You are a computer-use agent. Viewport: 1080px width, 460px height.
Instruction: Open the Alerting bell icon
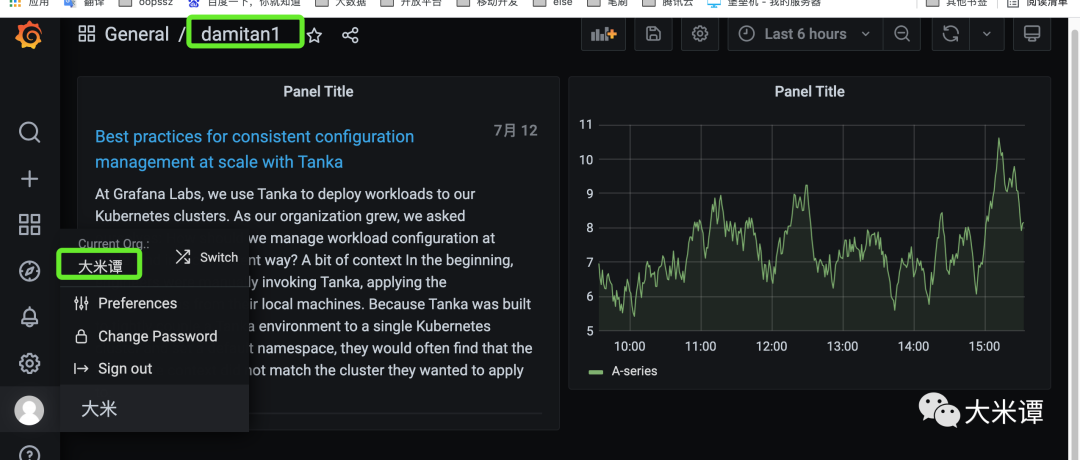click(30, 317)
